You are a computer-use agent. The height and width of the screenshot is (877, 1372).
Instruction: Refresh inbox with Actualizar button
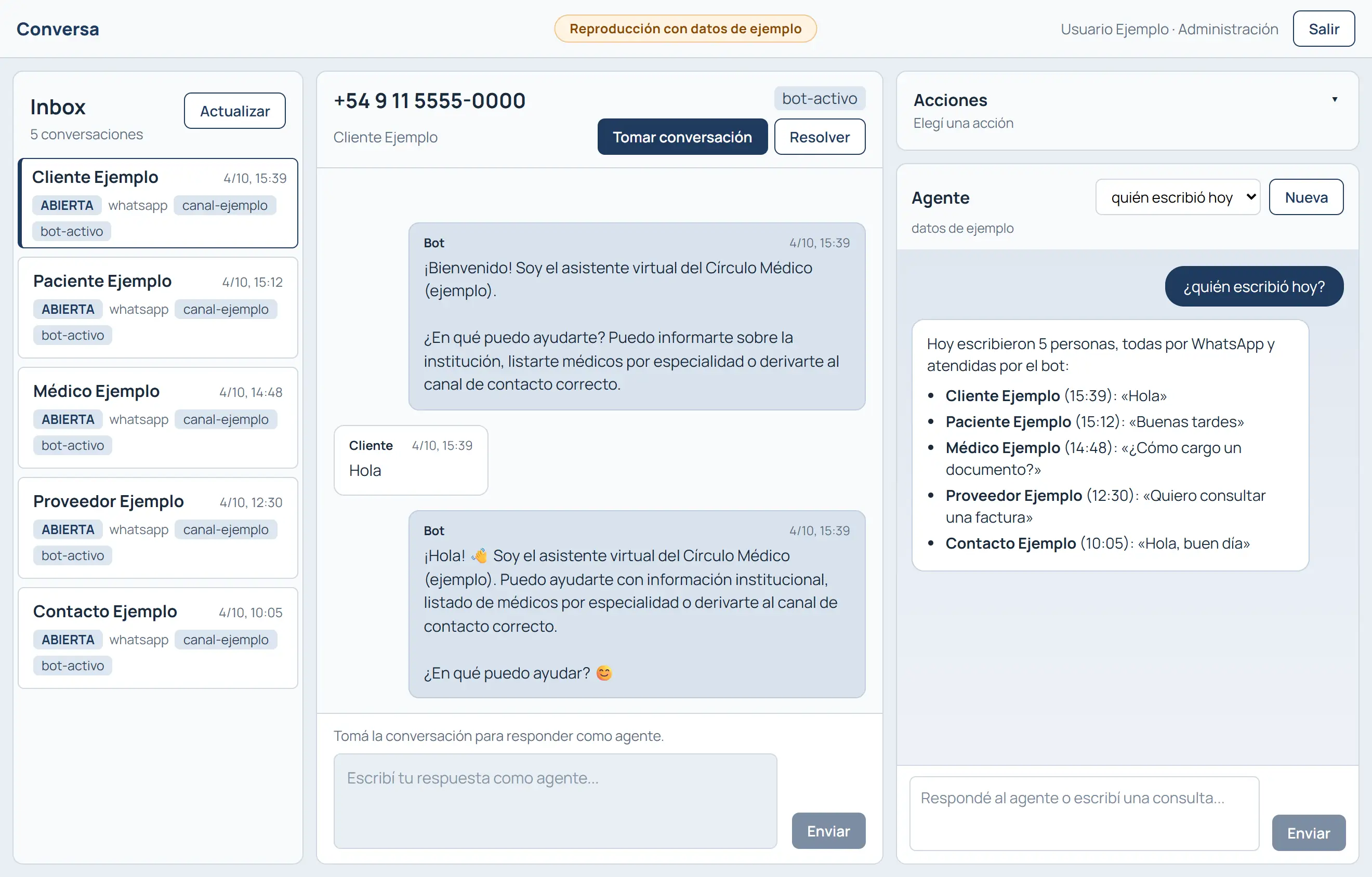(235, 111)
